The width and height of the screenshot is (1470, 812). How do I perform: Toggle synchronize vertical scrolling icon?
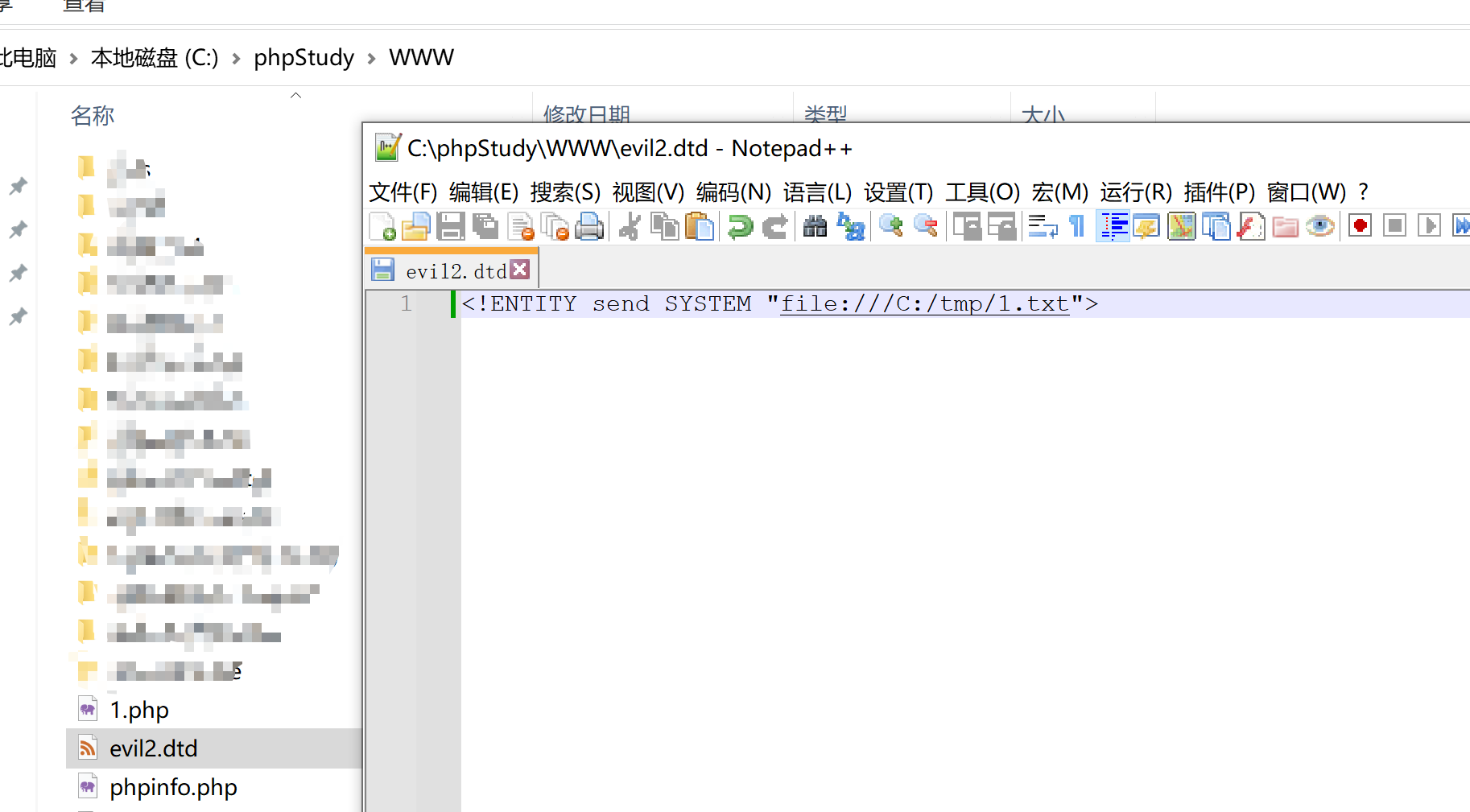pyautogui.click(x=967, y=227)
